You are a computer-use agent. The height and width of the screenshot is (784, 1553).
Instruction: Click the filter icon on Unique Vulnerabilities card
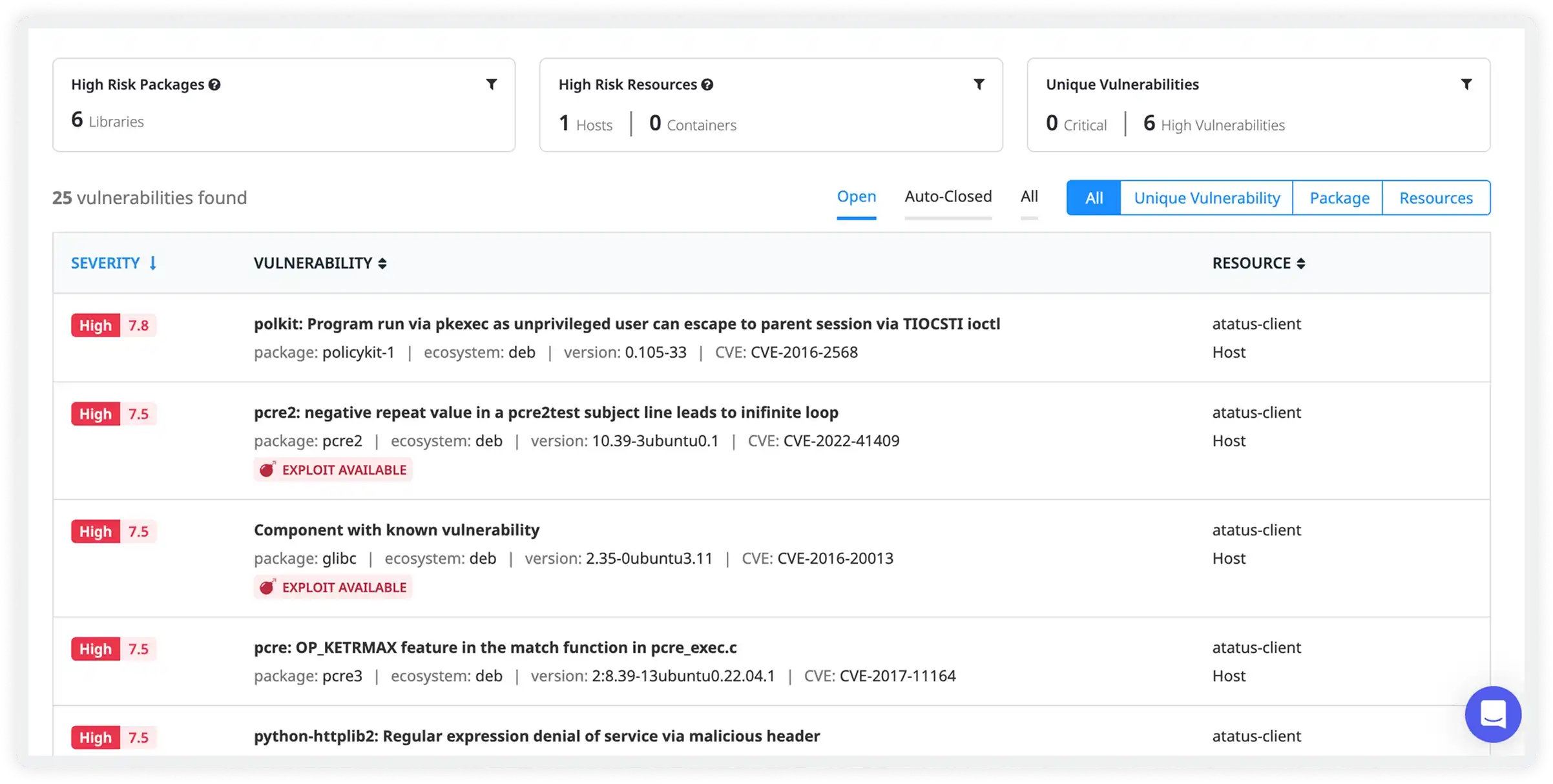(x=1466, y=85)
